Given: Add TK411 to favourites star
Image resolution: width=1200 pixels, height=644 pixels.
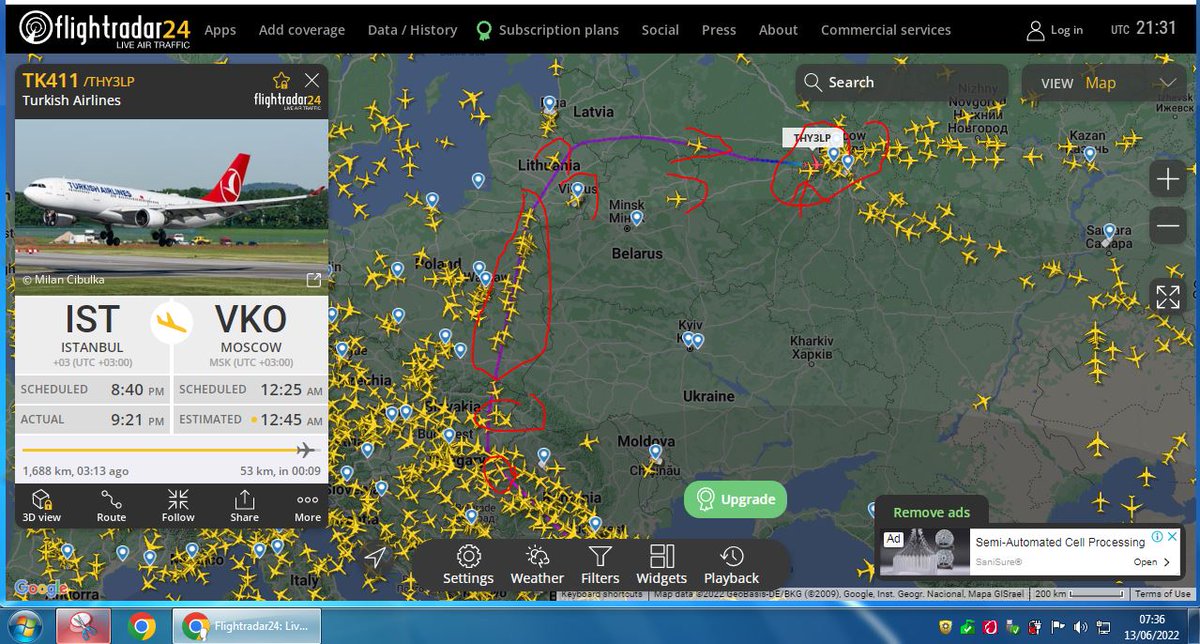Looking at the screenshot, I should [281, 81].
